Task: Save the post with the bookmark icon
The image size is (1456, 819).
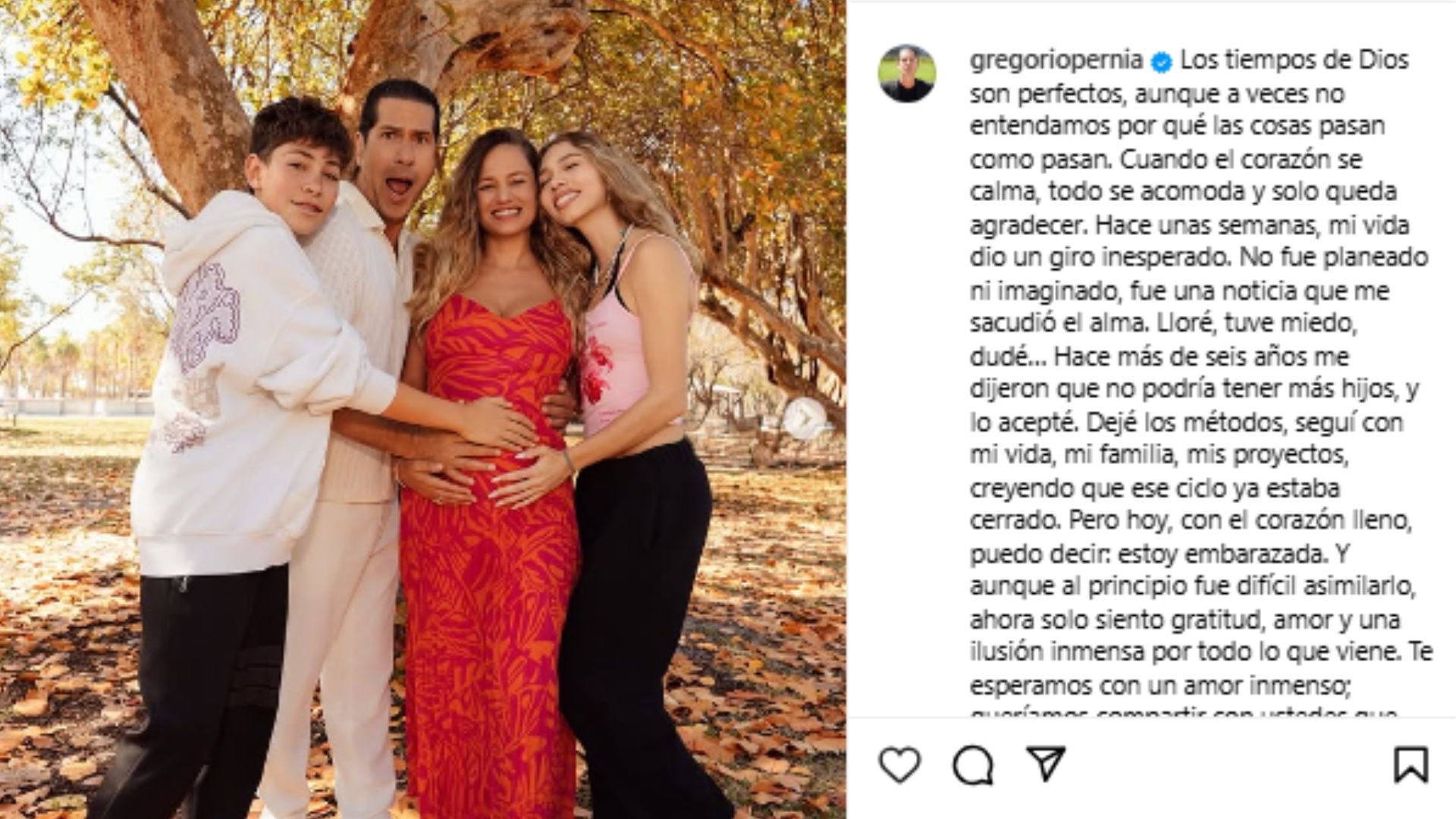Action: coord(1410,764)
